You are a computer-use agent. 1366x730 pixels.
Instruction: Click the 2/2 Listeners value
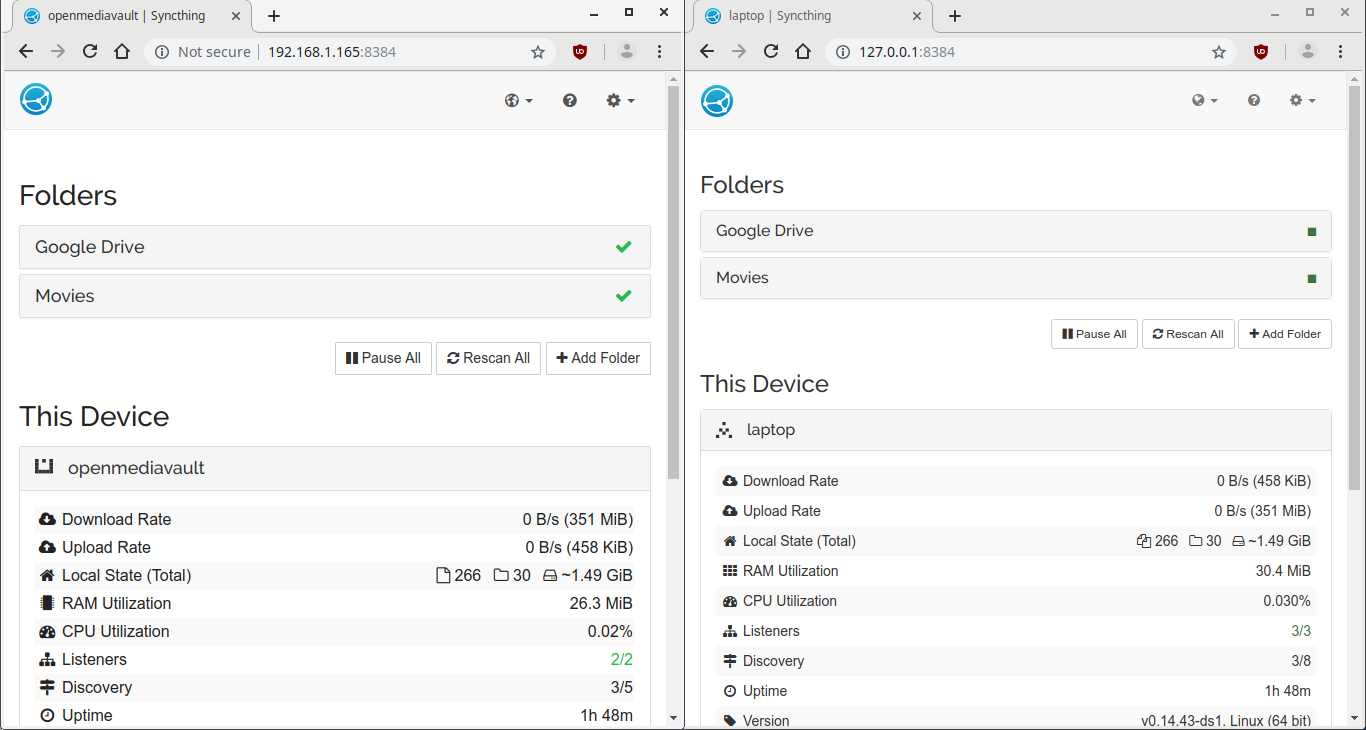[x=621, y=659]
